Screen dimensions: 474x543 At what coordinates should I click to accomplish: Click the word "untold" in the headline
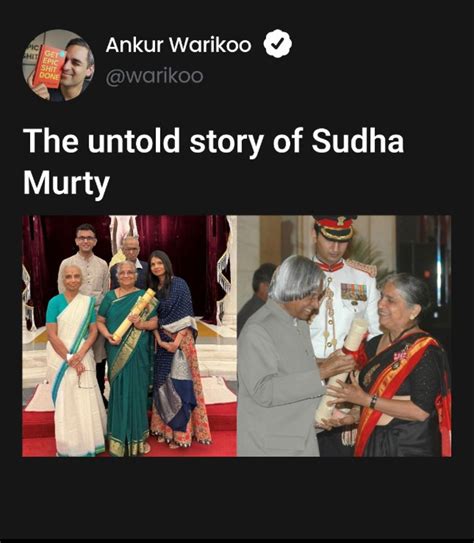[134, 141]
